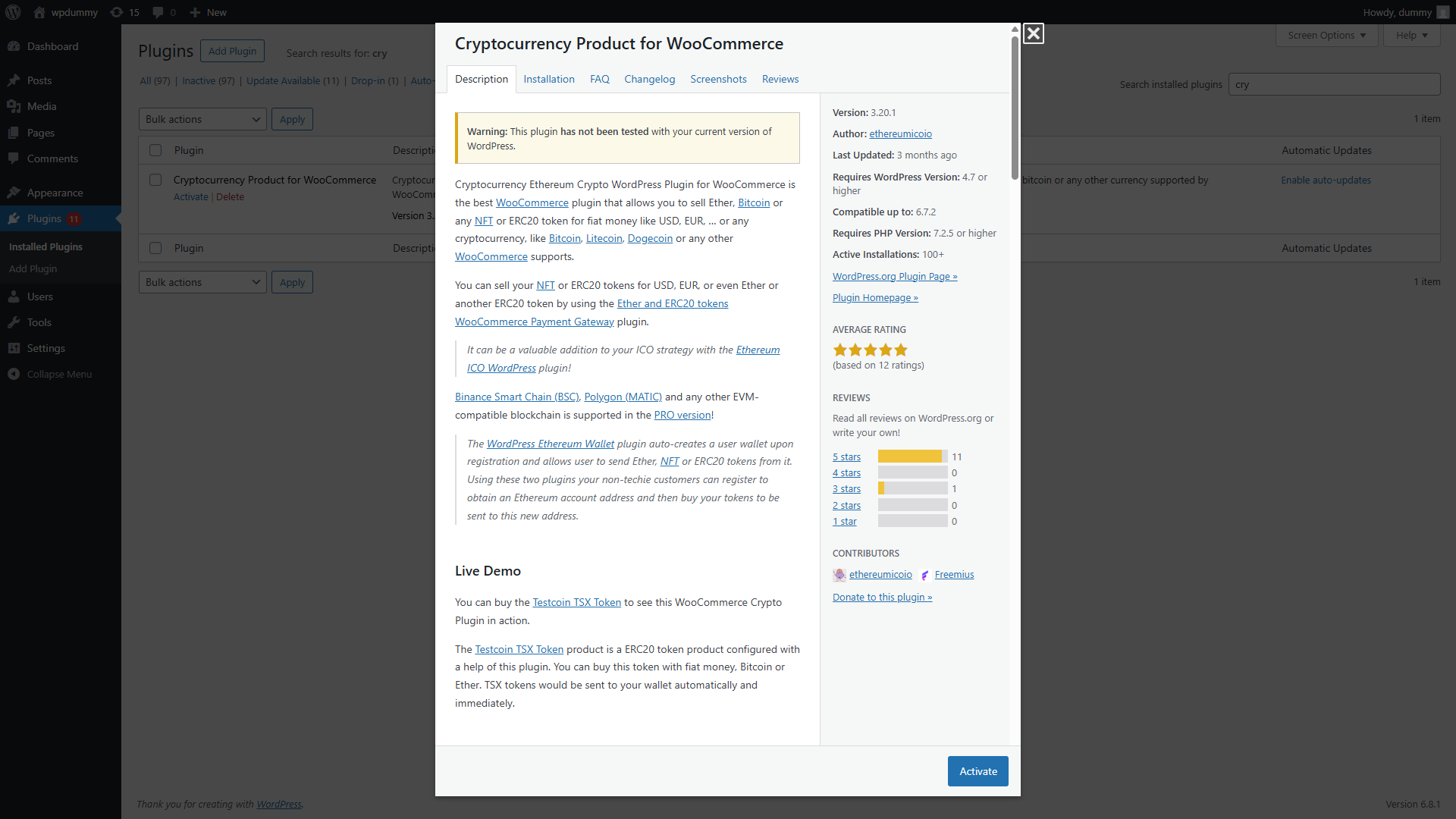This screenshot has height=819, width=1456.
Task: Open Tools wrench icon in sidebar
Action: pos(14,322)
